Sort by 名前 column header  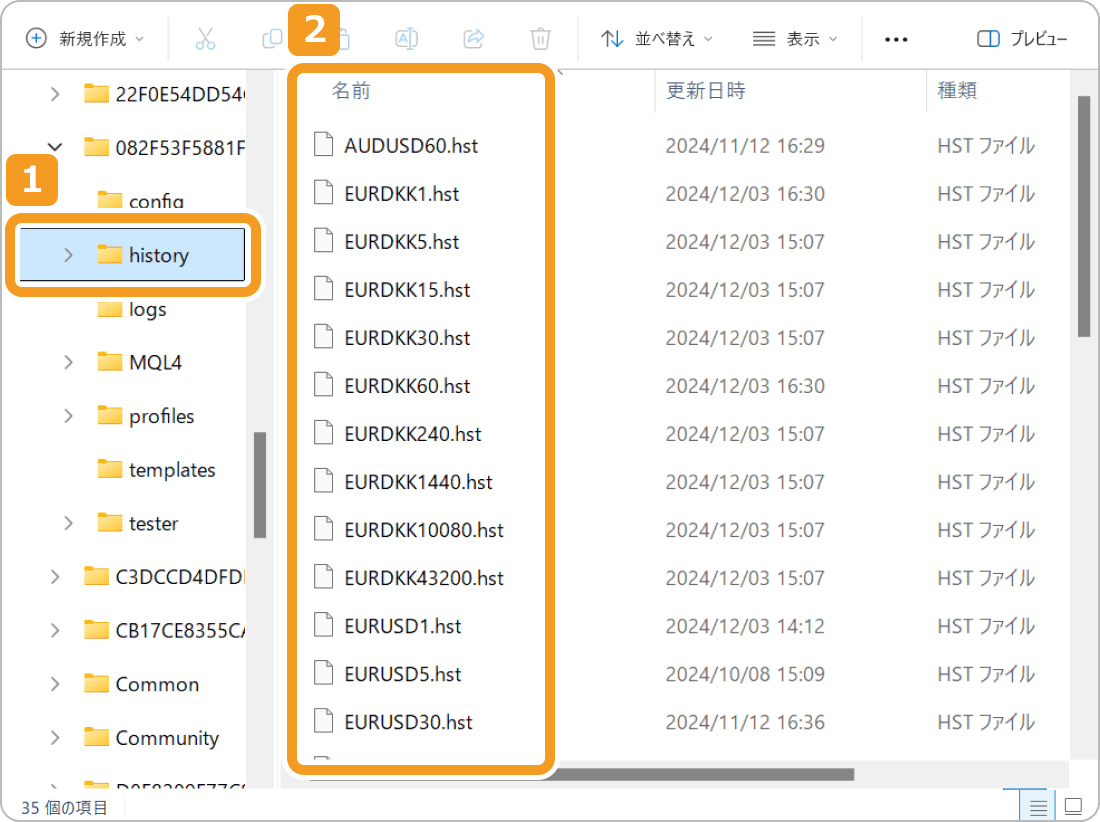351,91
